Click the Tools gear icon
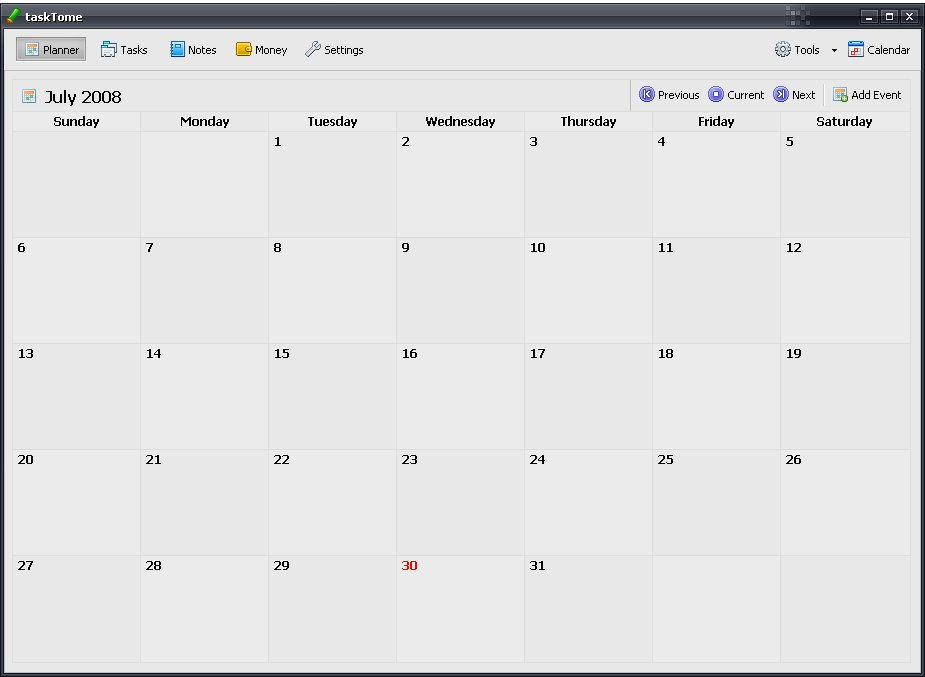Image resolution: width=925 pixels, height=677 pixels. [783, 50]
